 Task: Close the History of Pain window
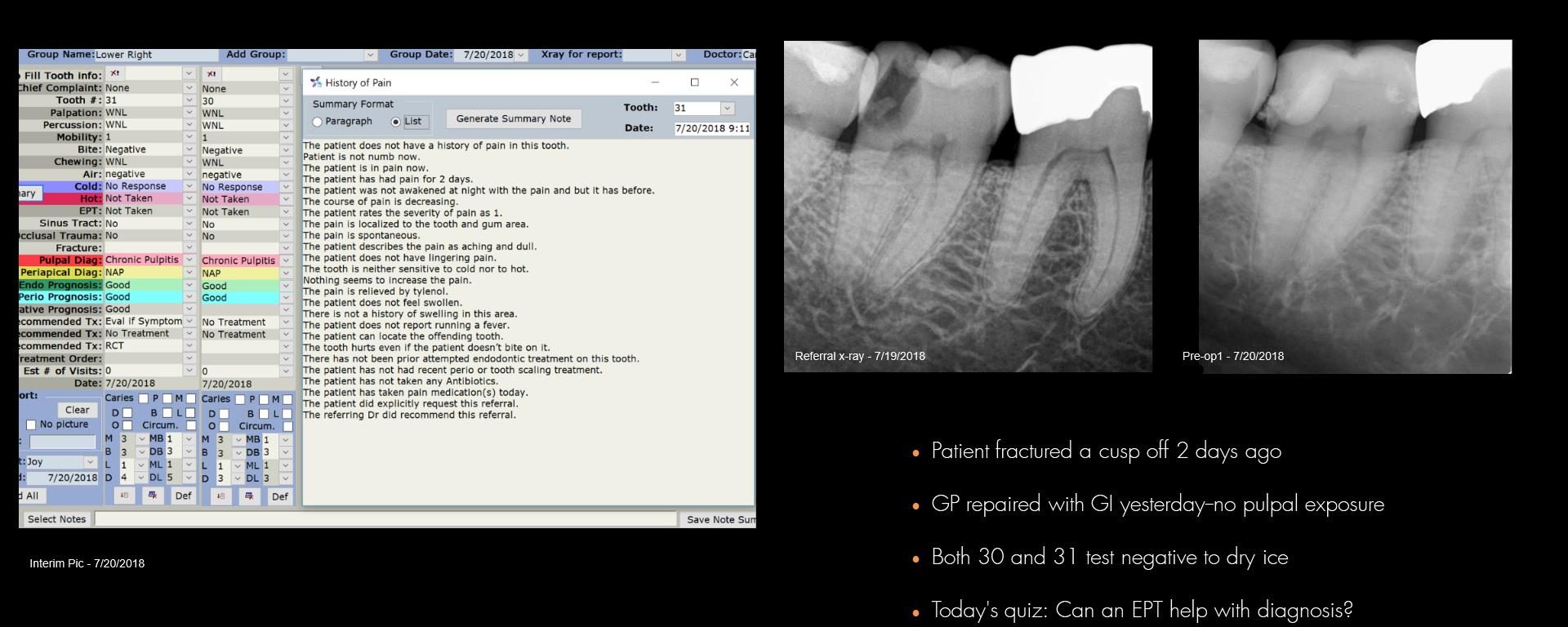[734, 82]
